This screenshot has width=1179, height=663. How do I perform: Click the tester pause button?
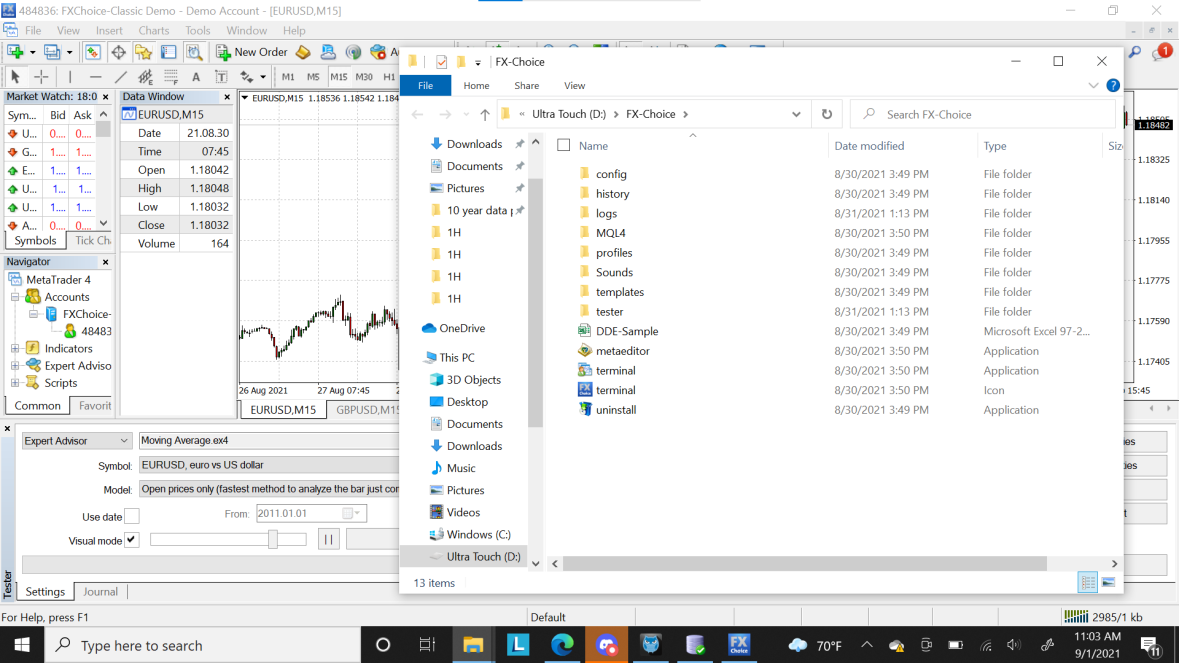(329, 539)
